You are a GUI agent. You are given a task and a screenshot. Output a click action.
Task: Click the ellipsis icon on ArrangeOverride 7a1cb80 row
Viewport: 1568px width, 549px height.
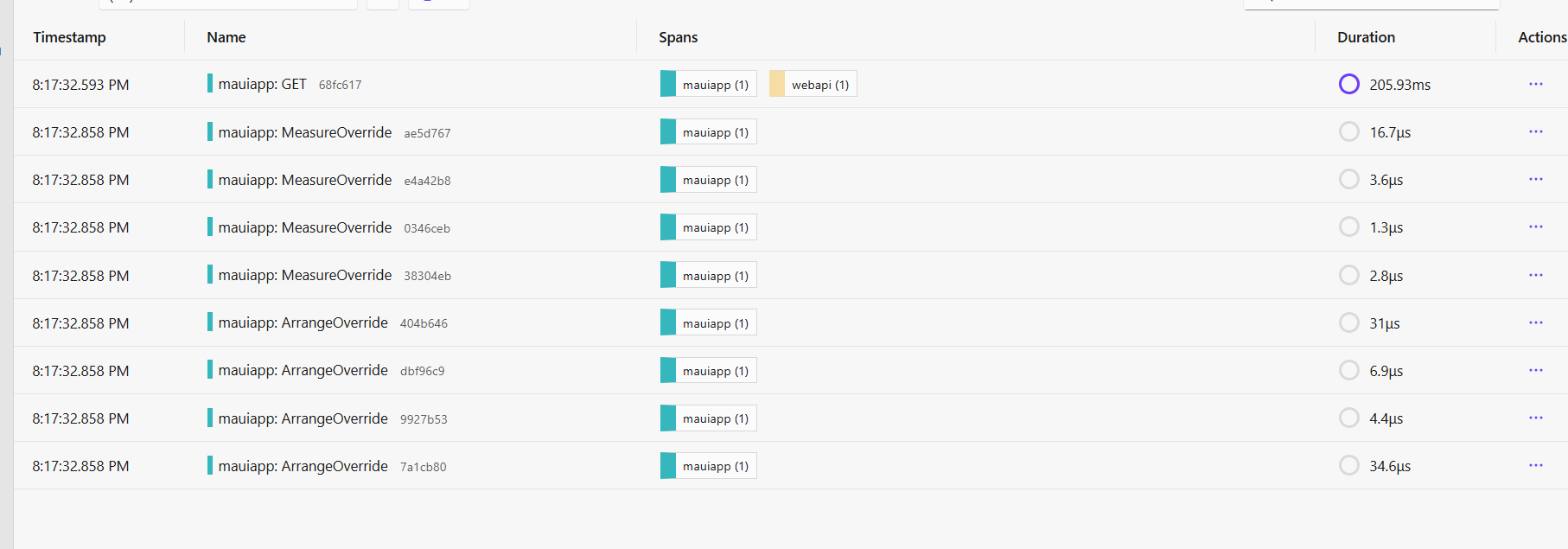click(1536, 465)
